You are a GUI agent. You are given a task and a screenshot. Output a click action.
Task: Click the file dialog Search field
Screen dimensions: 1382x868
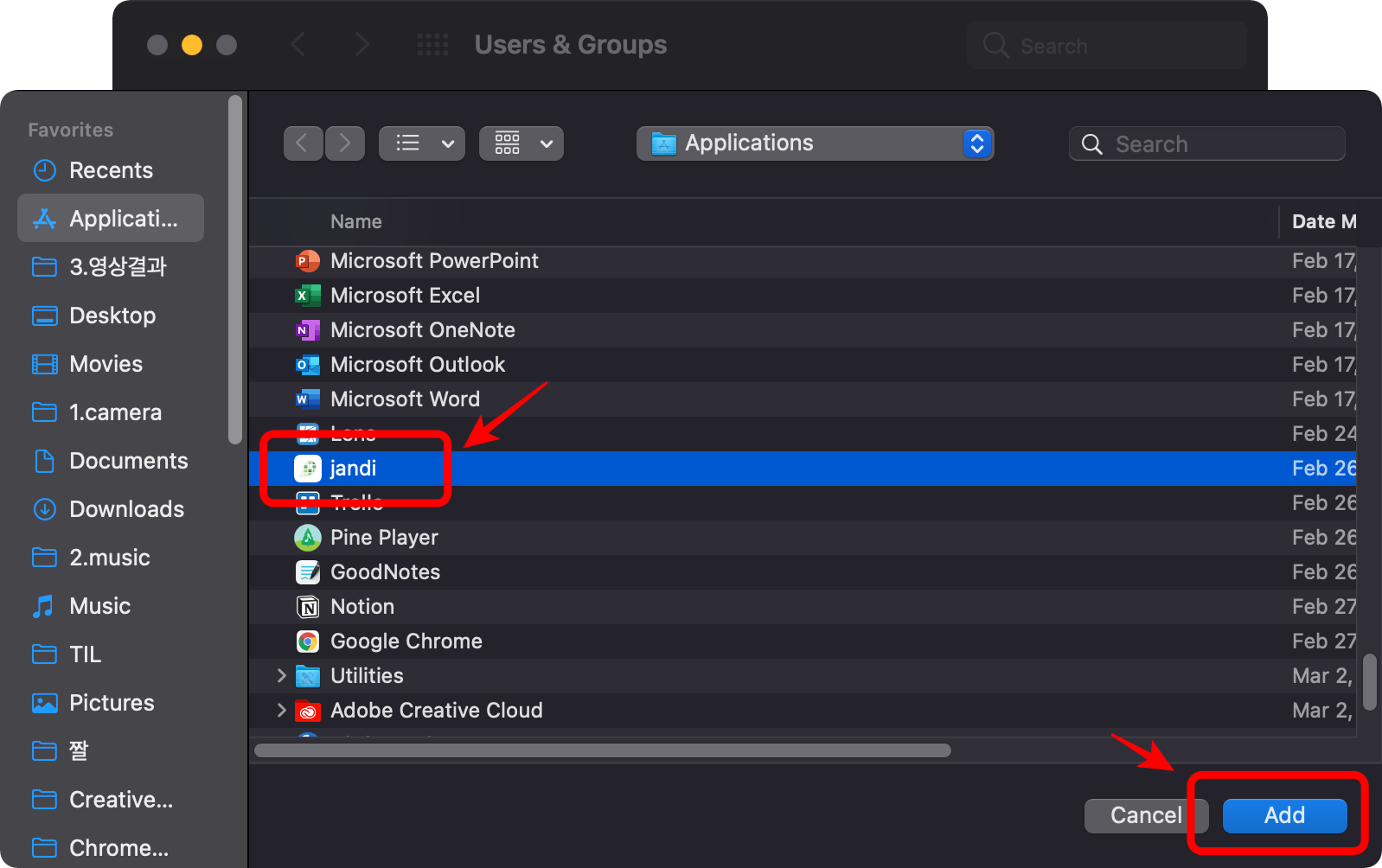coord(1207,144)
